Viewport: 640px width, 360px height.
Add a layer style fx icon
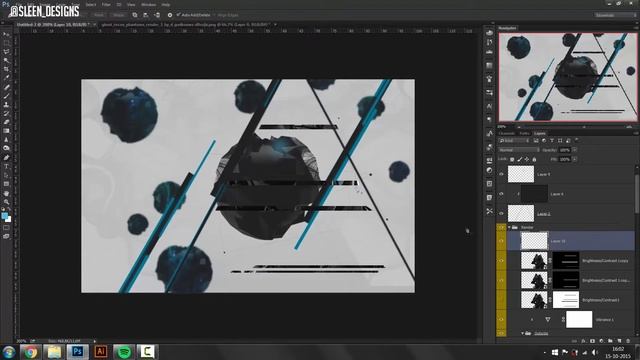(584, 340)
